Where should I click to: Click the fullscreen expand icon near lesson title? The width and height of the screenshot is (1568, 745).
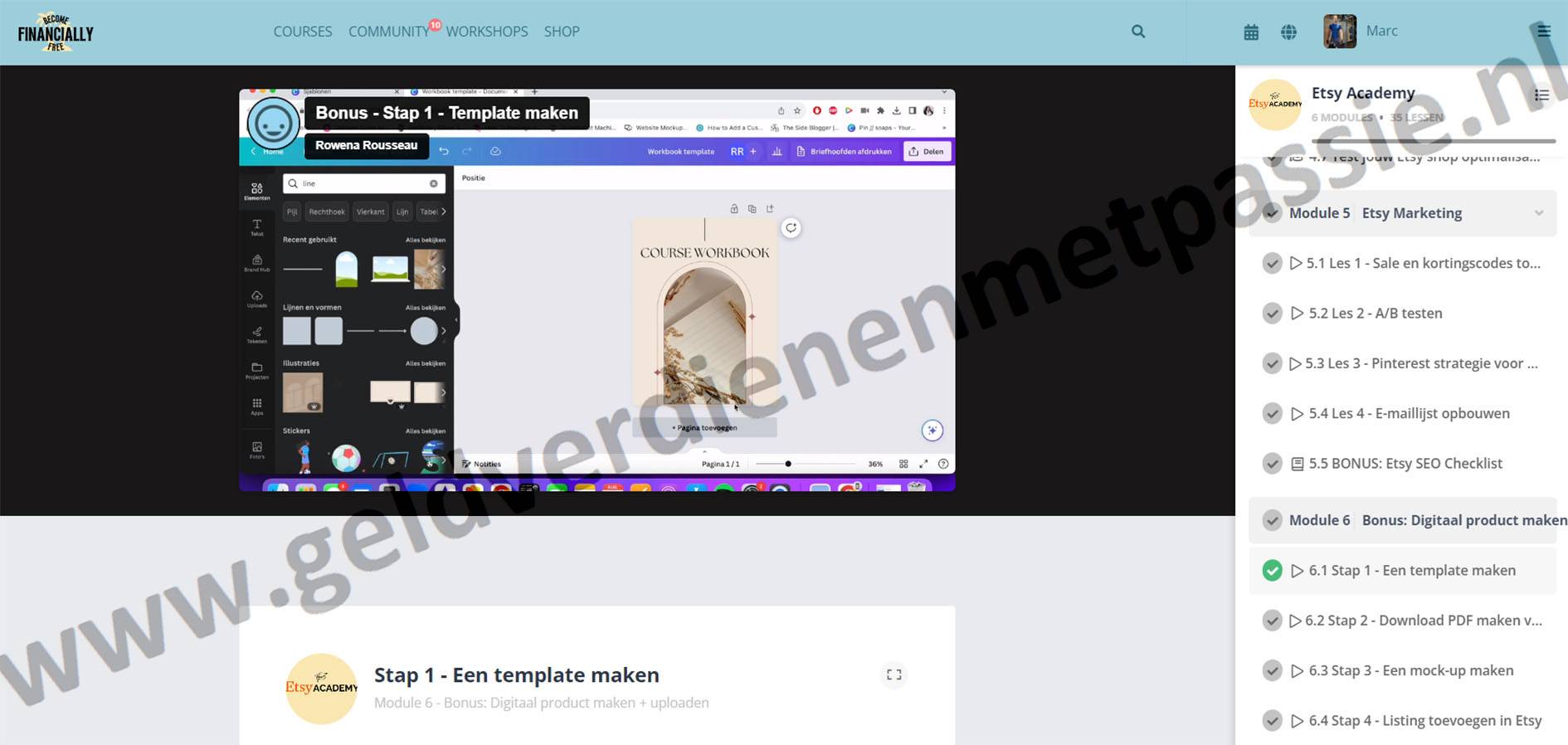coord(894,674)
